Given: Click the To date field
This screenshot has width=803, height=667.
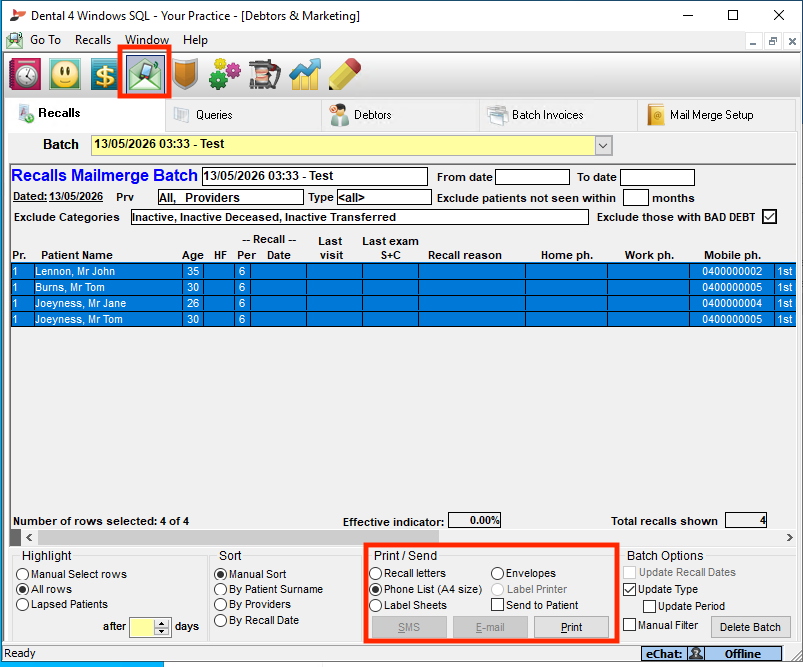Looking at the screenshot, I should pyautogui.click(x=657, y=177).
